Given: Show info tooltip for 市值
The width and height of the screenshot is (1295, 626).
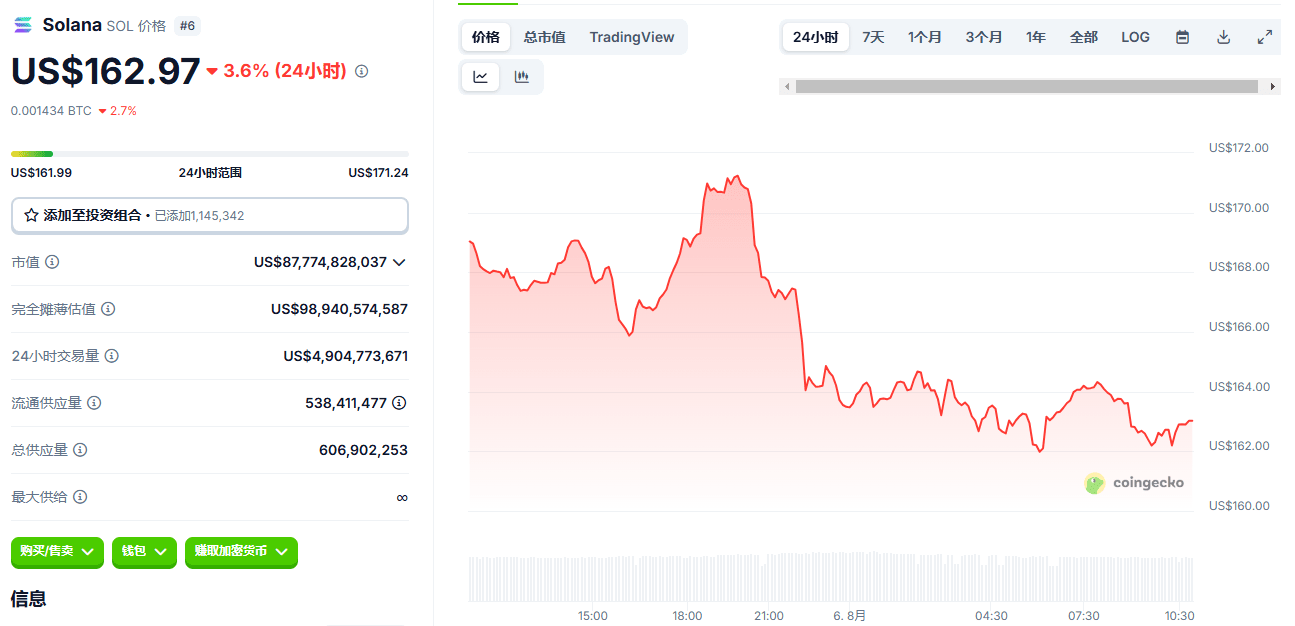Looking at the screenshot, I should coord(52,262).
